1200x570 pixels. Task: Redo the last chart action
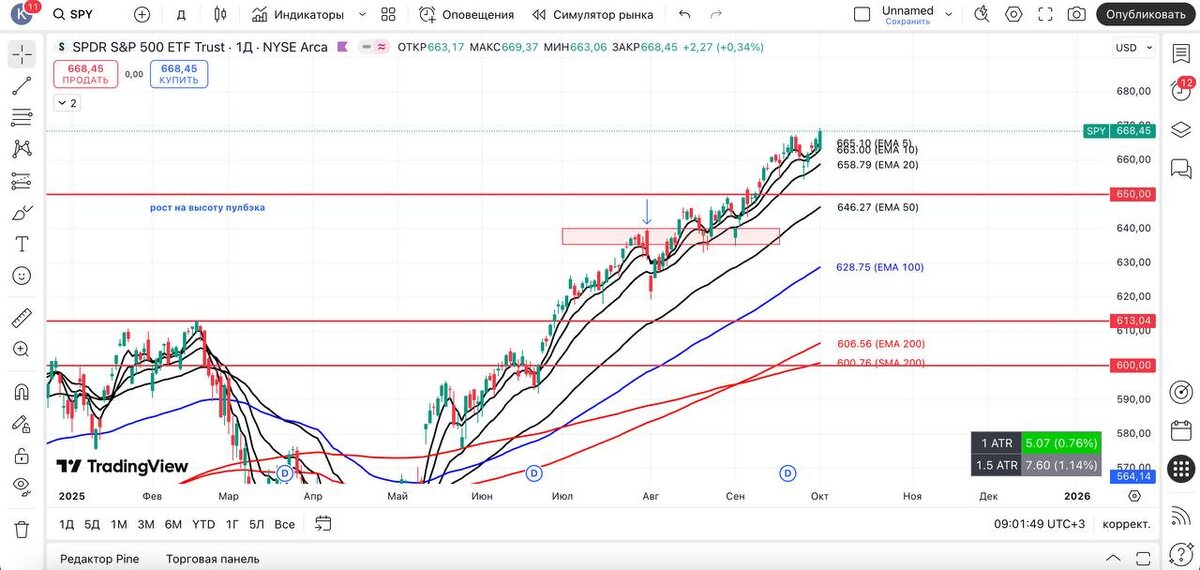tap(716, 14)
